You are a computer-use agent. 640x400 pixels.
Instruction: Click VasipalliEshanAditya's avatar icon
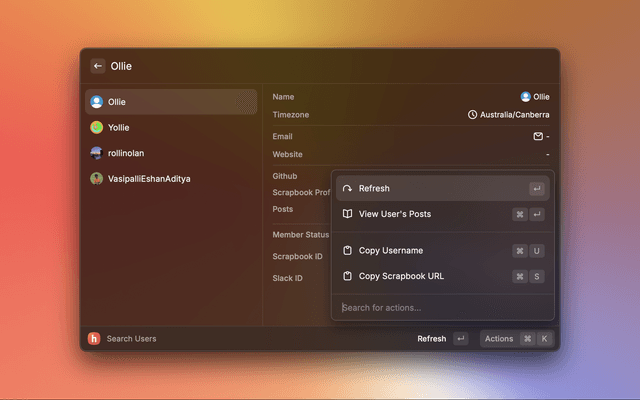click(97, 179)
